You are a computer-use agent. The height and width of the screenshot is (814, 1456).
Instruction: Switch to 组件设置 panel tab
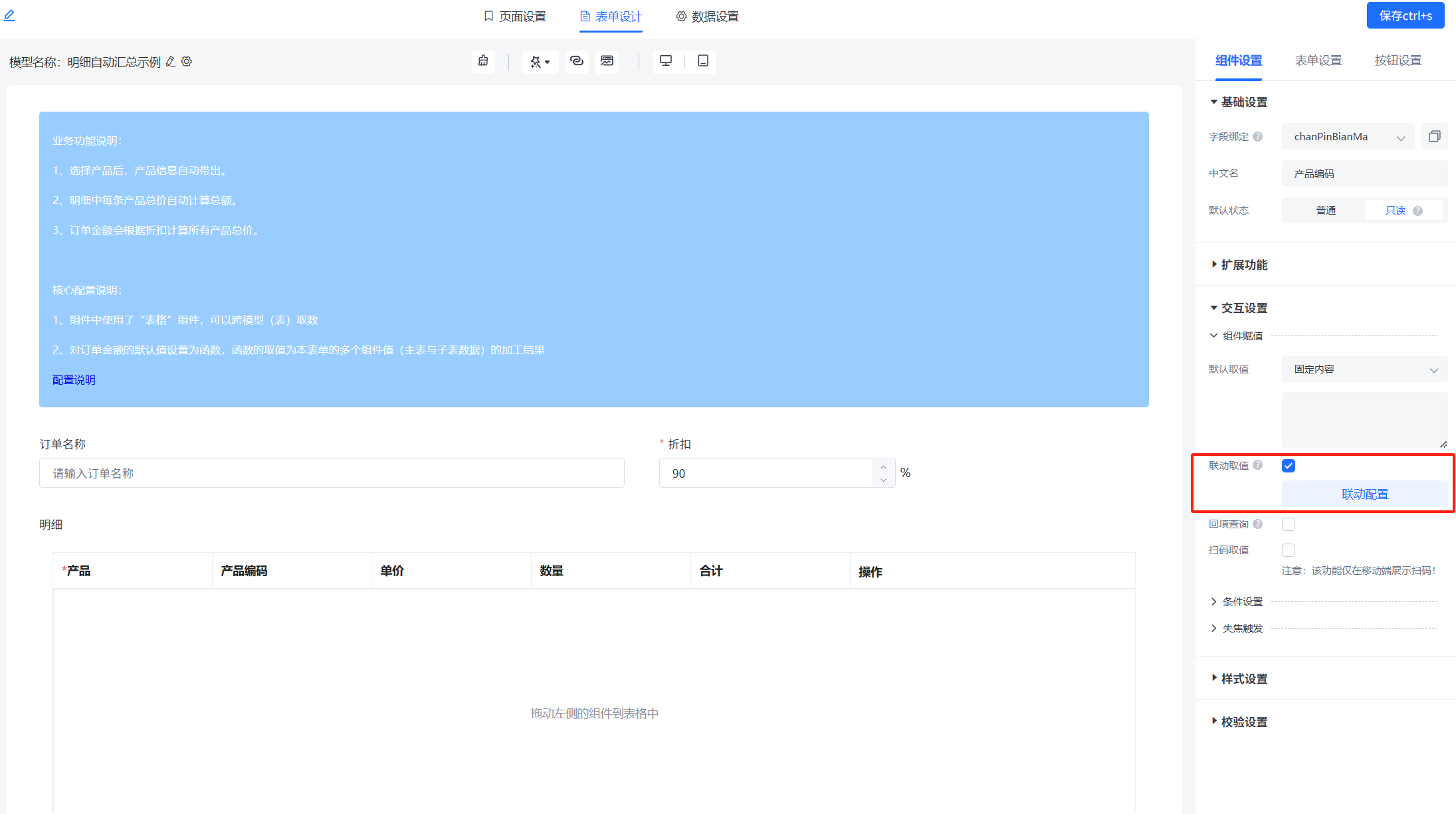pos(1239,60)
